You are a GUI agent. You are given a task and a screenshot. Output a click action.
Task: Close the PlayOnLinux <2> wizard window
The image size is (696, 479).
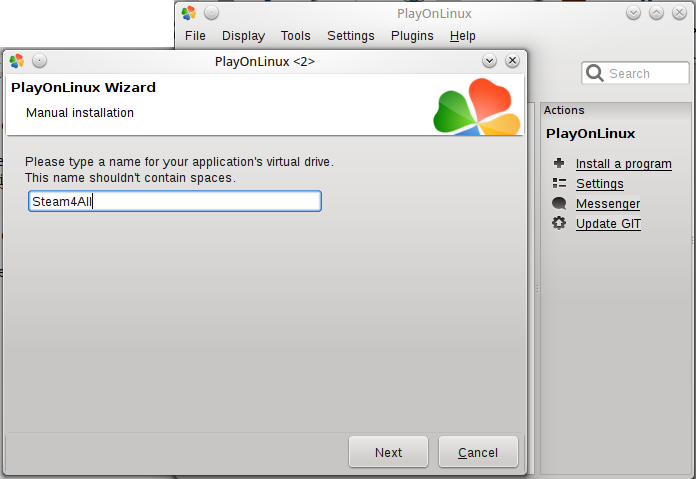point(512,60)
